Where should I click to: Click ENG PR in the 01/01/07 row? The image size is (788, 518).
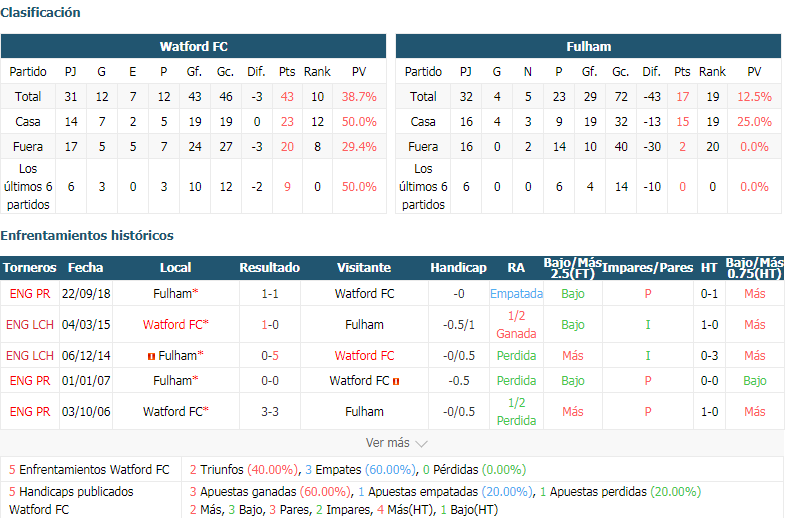(x=30, y=381)
